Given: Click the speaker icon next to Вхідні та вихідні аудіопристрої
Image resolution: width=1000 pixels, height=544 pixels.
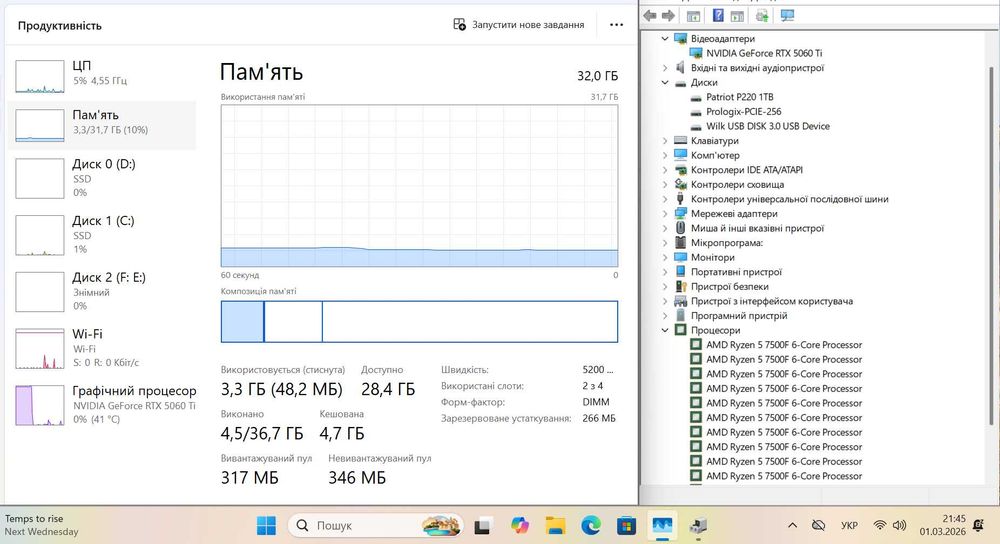Looking at the screenshot, I should coord(680,68).
